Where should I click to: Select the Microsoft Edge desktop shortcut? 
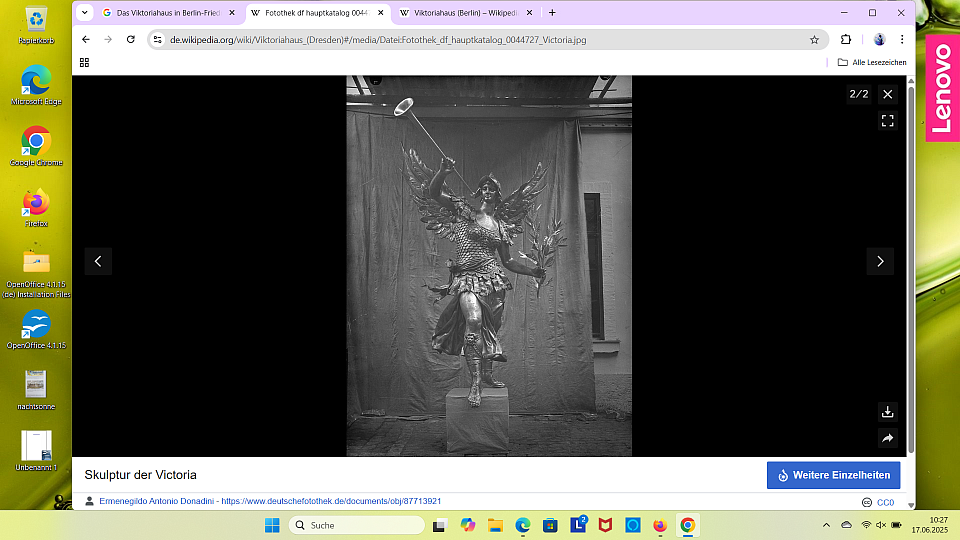click(36, 84)
